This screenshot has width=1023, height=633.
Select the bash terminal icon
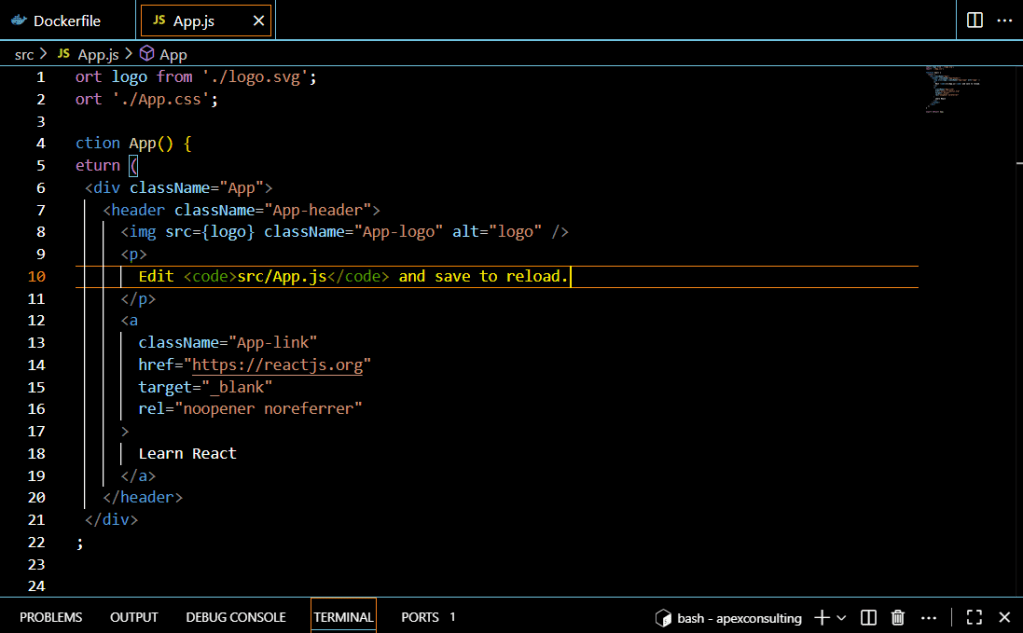(662, 618)
